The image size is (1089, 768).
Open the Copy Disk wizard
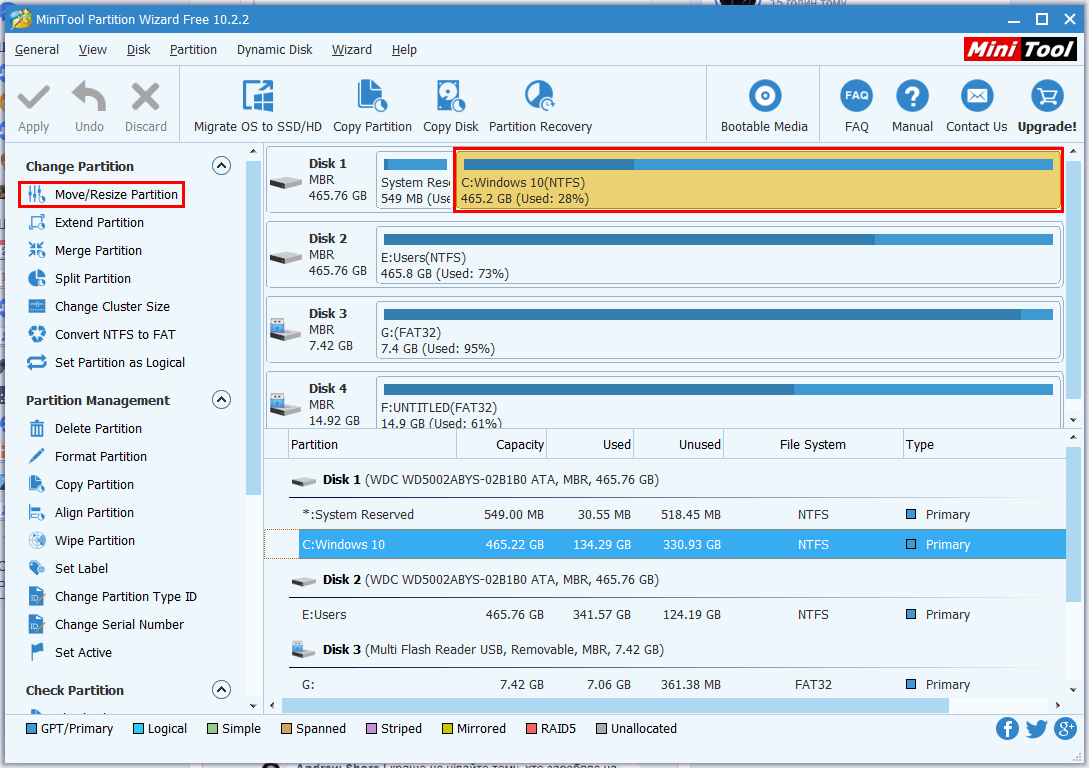[451, 106]
